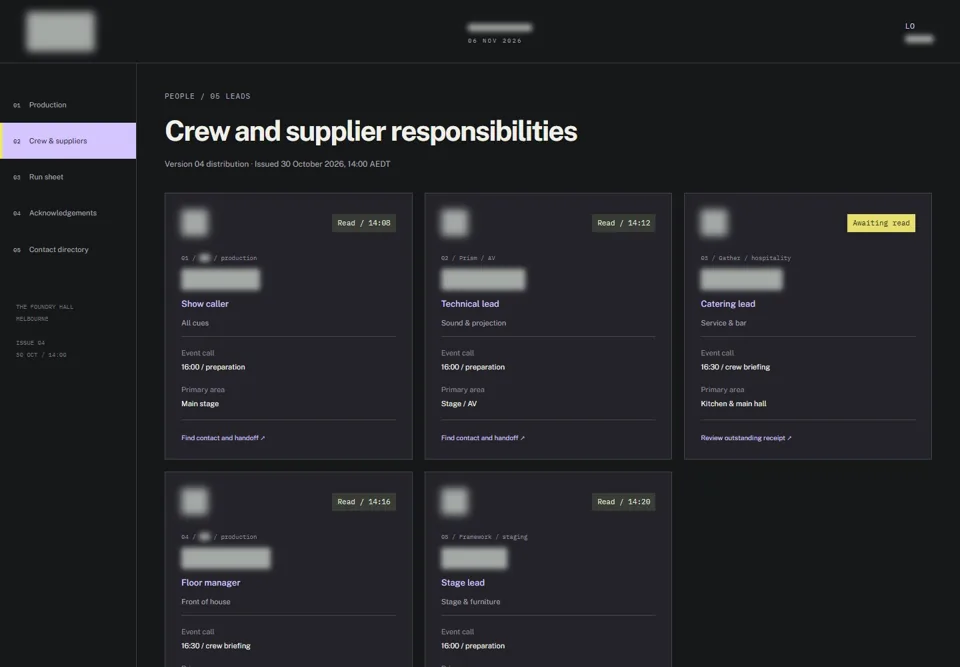Click the Main stage primary area value
The image size is (960, 667).
(x=200, y=404)
